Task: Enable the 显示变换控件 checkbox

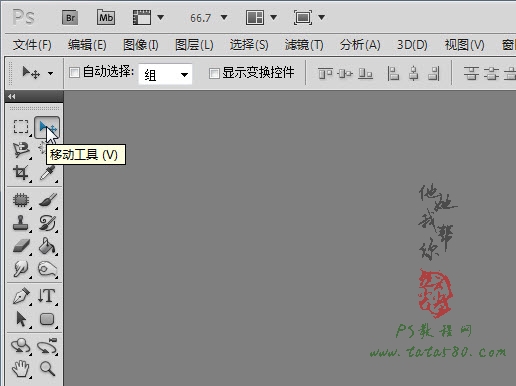Action: [214, 73]
